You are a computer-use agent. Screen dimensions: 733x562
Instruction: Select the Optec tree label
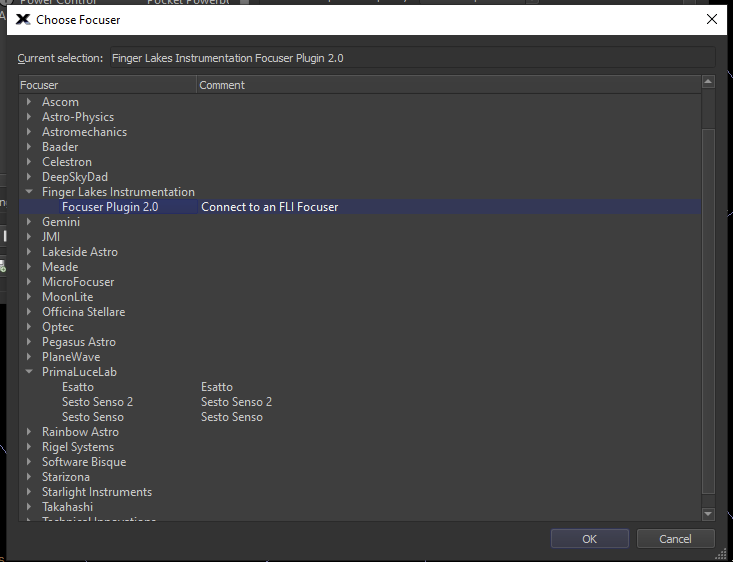pyautogui.click(x=58, y=327)
